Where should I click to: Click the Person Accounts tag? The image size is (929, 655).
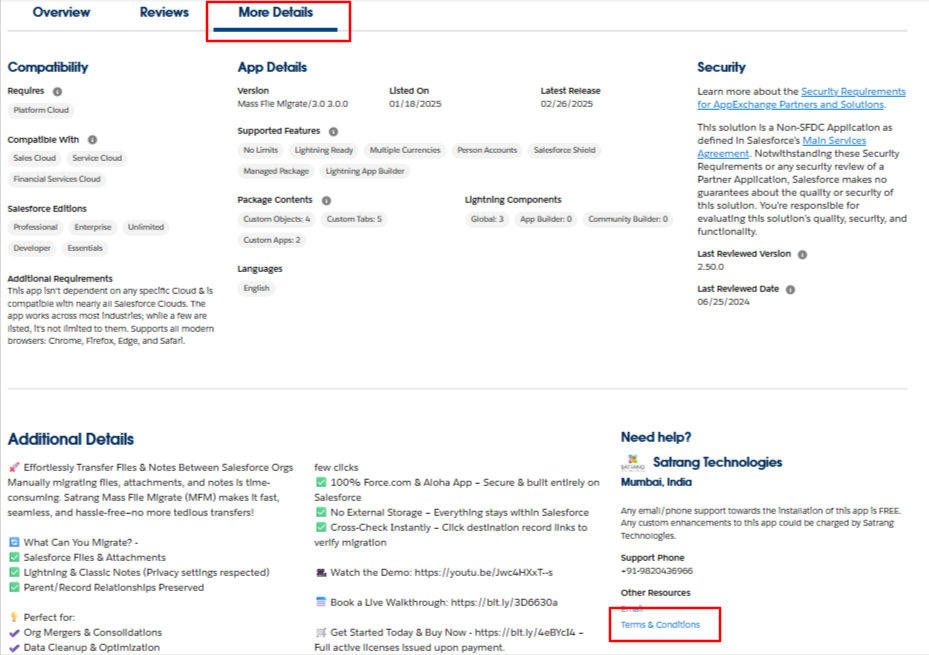(487, 150)
